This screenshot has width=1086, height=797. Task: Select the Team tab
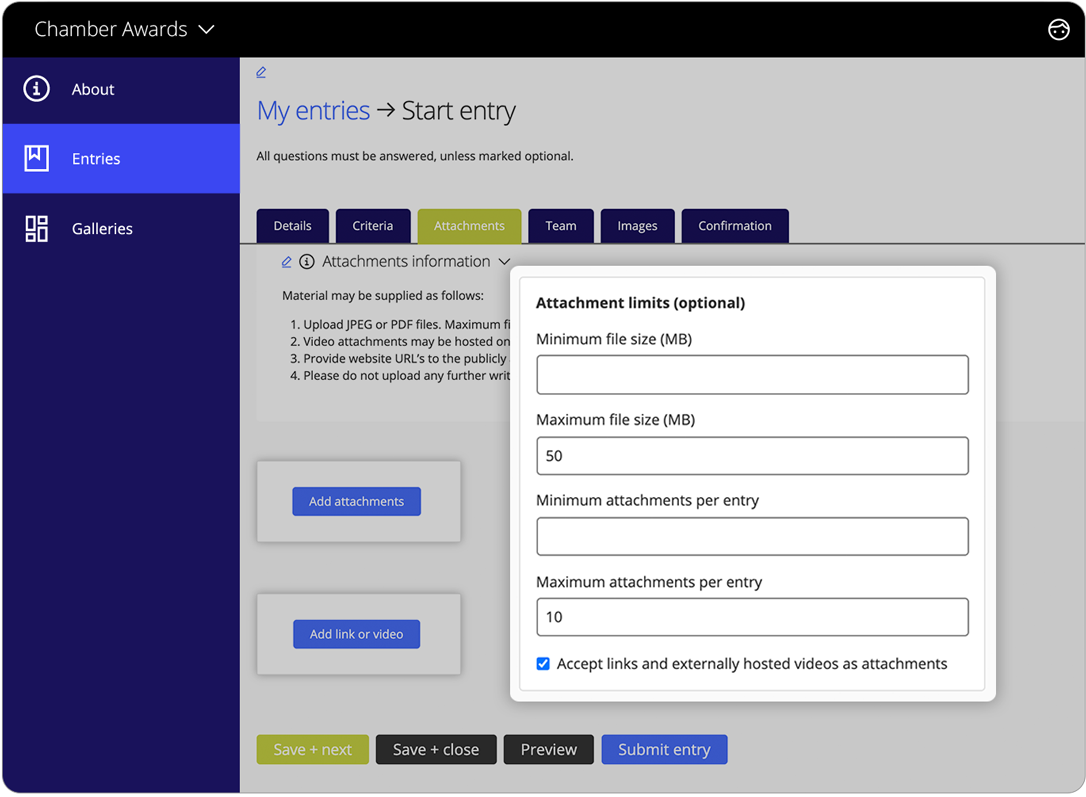[561, 226]
